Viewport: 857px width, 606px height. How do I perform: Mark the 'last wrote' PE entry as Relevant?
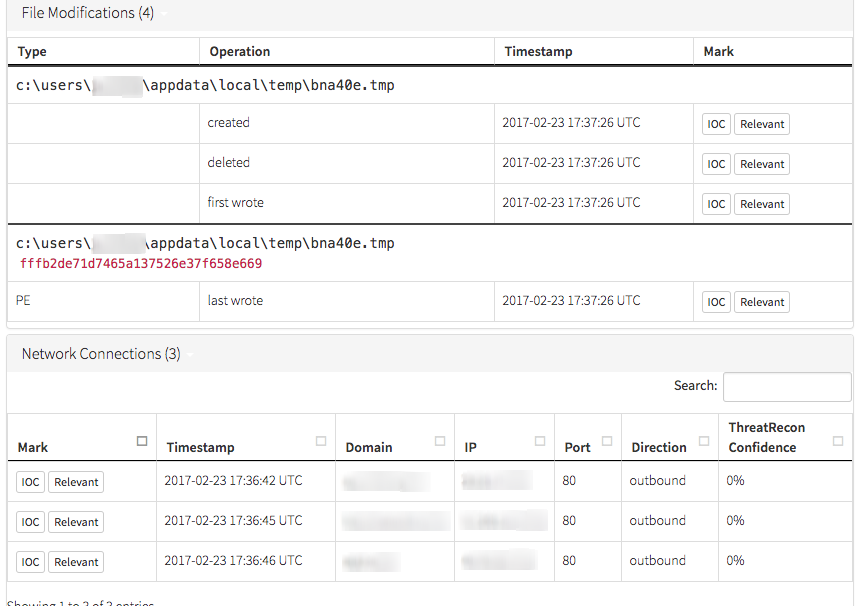[762, 302]
